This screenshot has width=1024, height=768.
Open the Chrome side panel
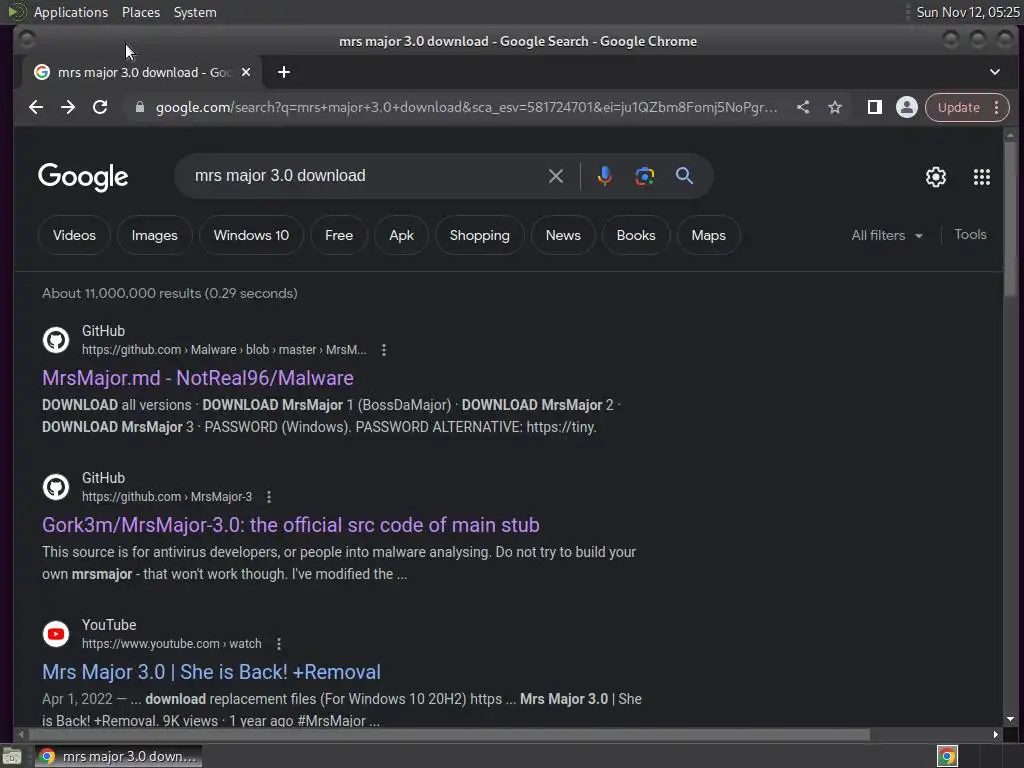pyautogui.click(x=874, y=107)
